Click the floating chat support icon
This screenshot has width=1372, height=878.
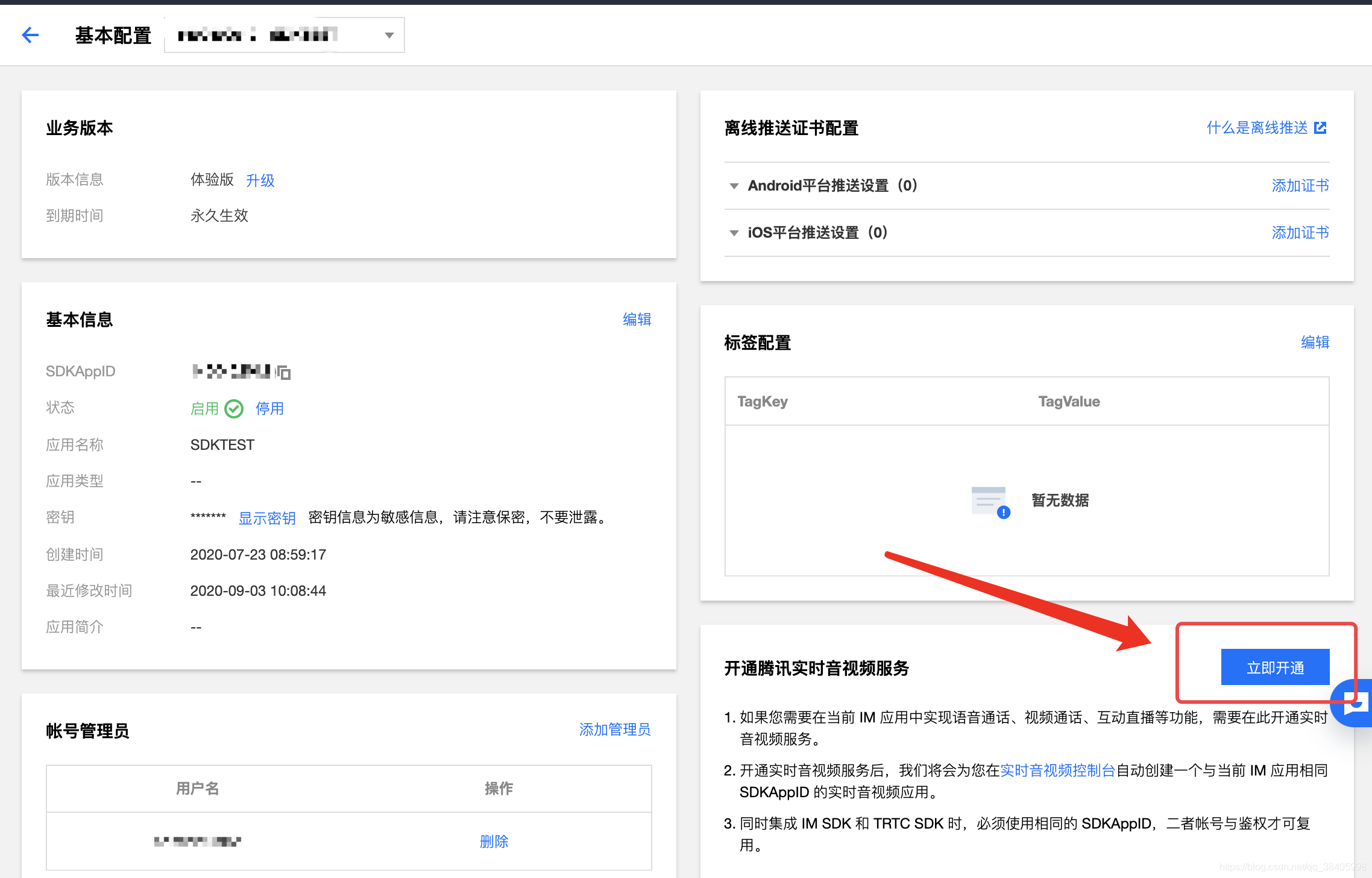coord(1355,703)
